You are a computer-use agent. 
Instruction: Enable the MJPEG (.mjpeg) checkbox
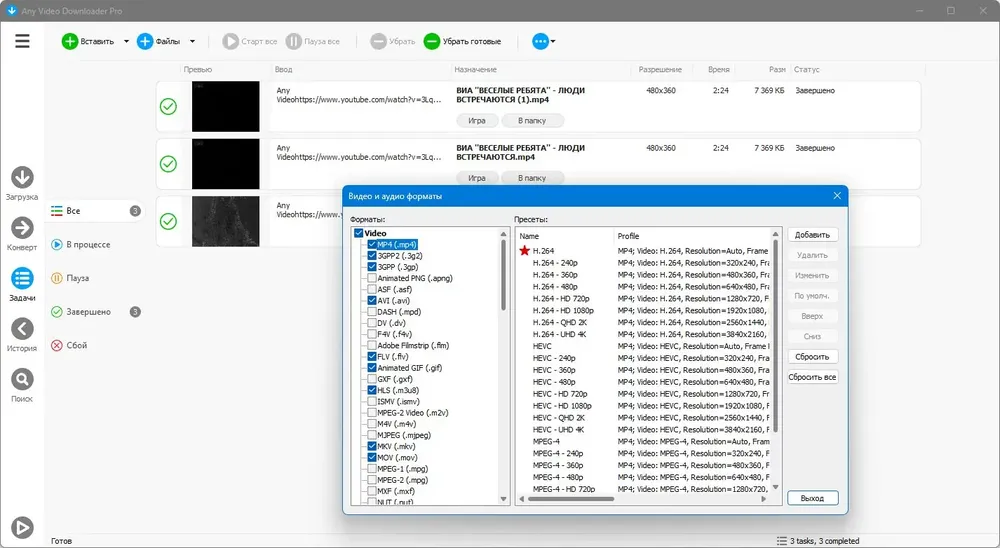372,435
